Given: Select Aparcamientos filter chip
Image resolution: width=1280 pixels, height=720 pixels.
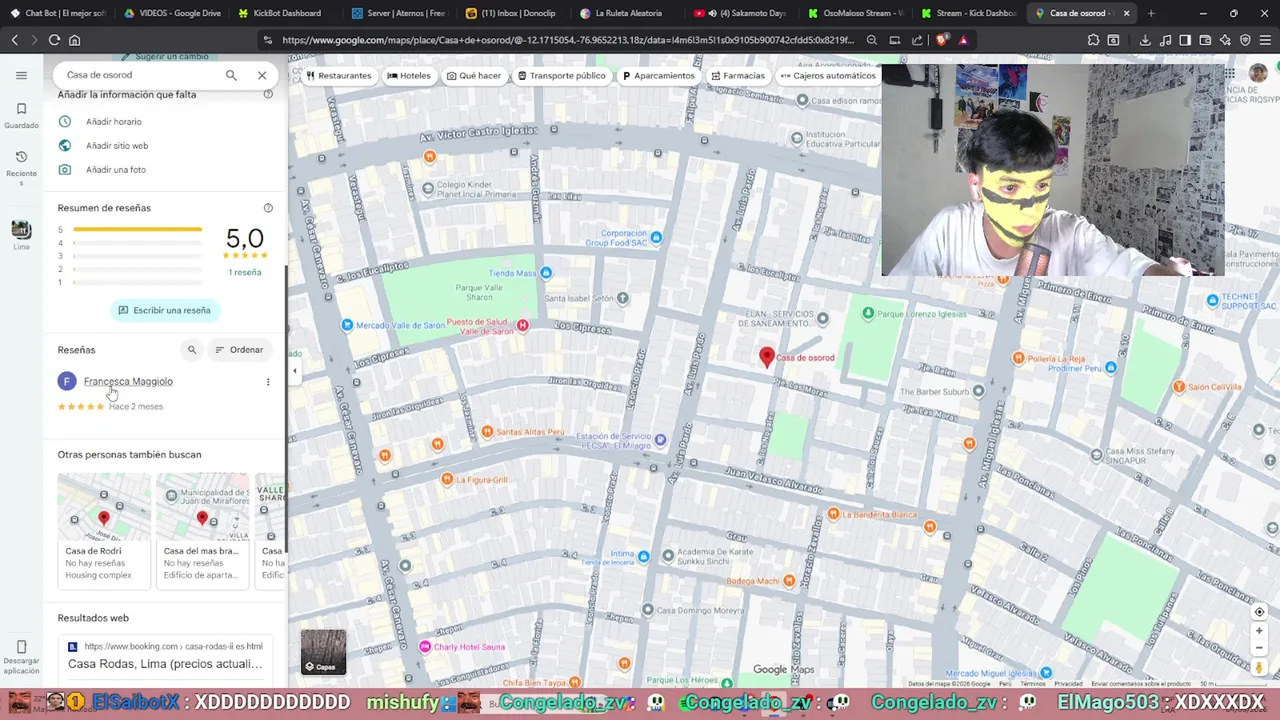Looking at the screenshot, I should pyautogui.click(x=658, y=76).
